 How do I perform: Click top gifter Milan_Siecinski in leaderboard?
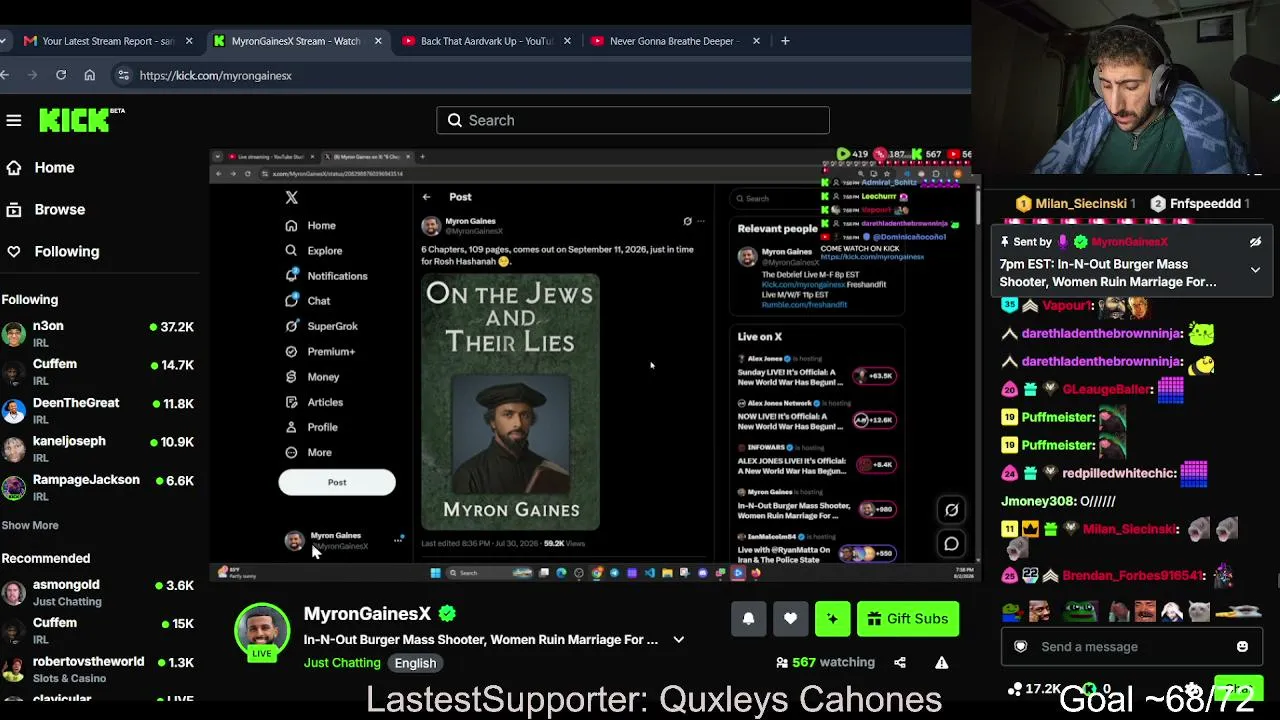1076,204
